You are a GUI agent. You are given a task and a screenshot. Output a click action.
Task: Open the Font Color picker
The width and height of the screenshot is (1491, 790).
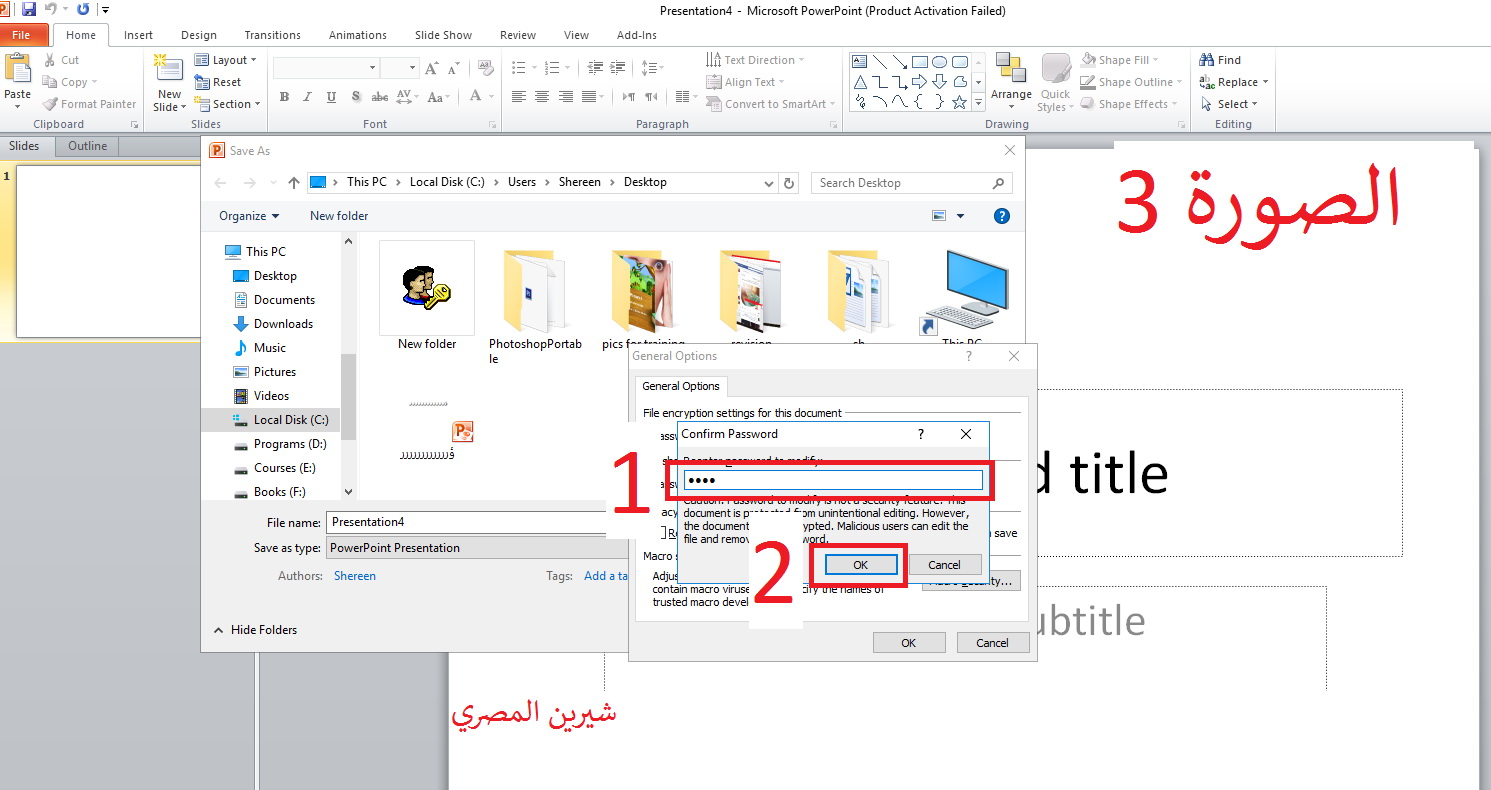click(477, 97)
